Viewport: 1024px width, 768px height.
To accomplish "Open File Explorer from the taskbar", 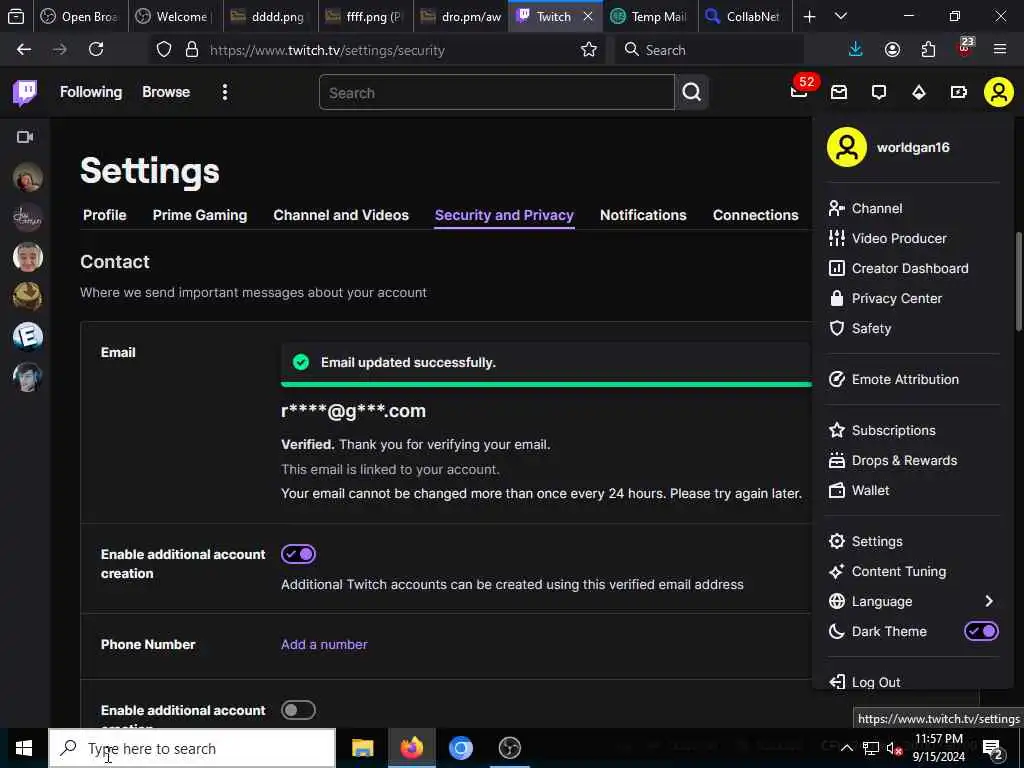I will (x=362, y=748).
